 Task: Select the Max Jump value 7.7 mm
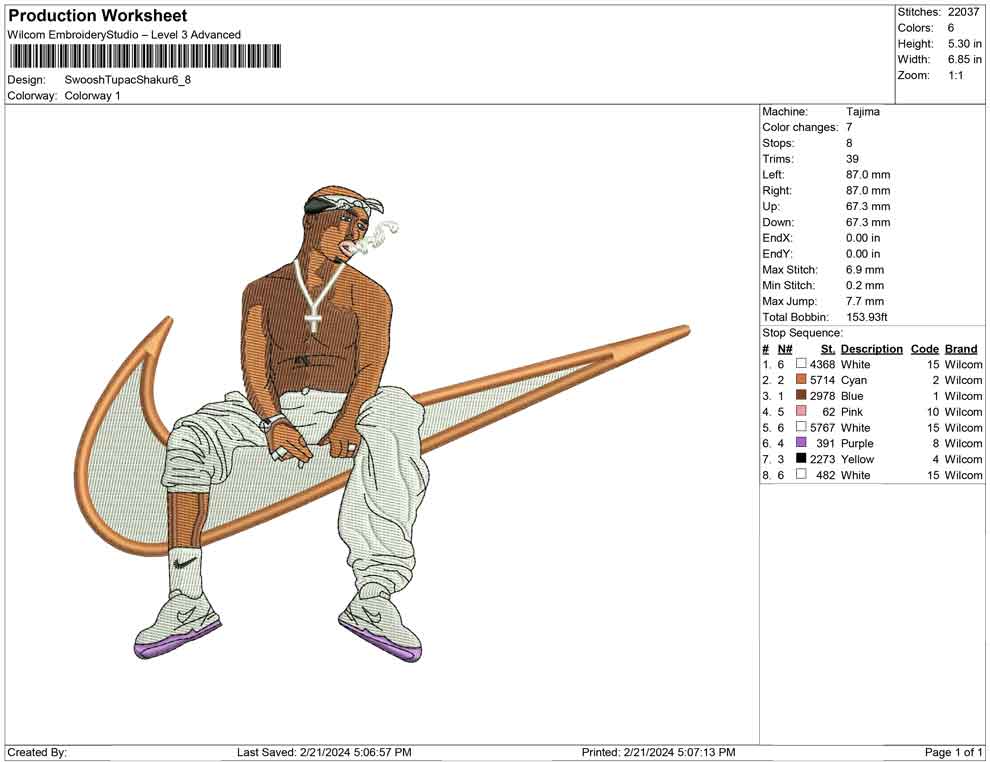(x=865, y=301)
